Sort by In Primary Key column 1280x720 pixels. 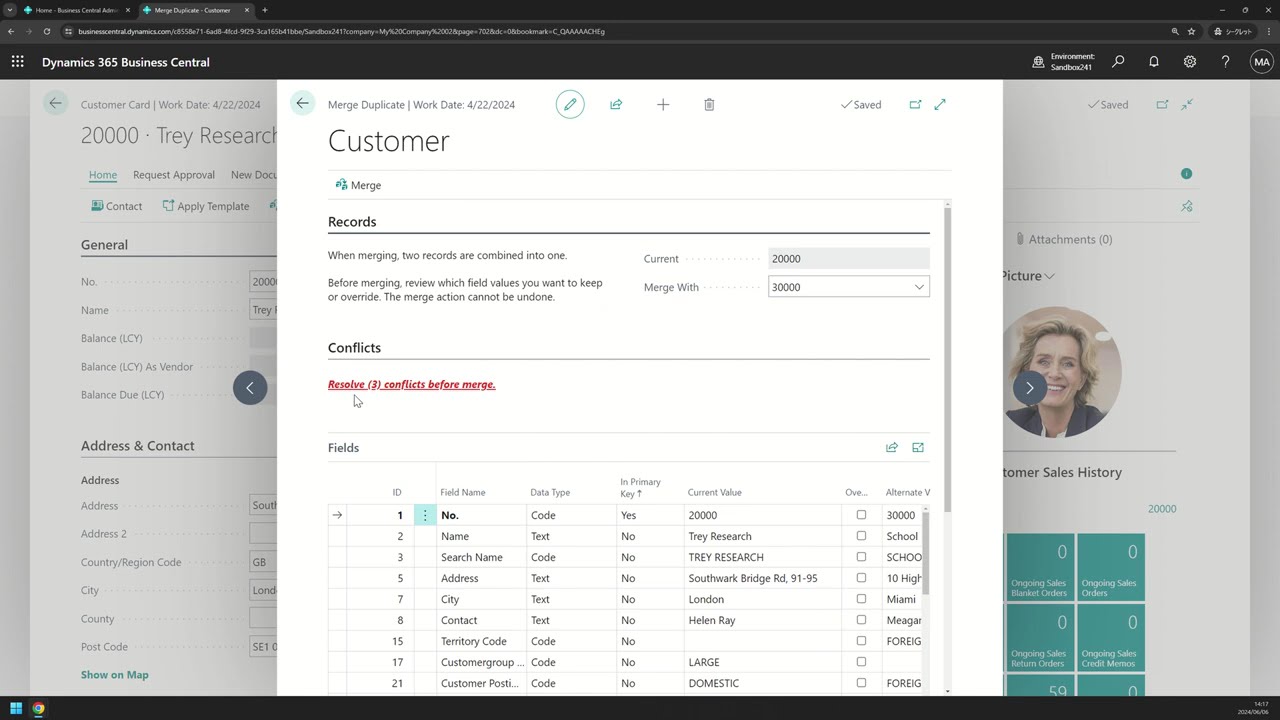coord(640,487)
